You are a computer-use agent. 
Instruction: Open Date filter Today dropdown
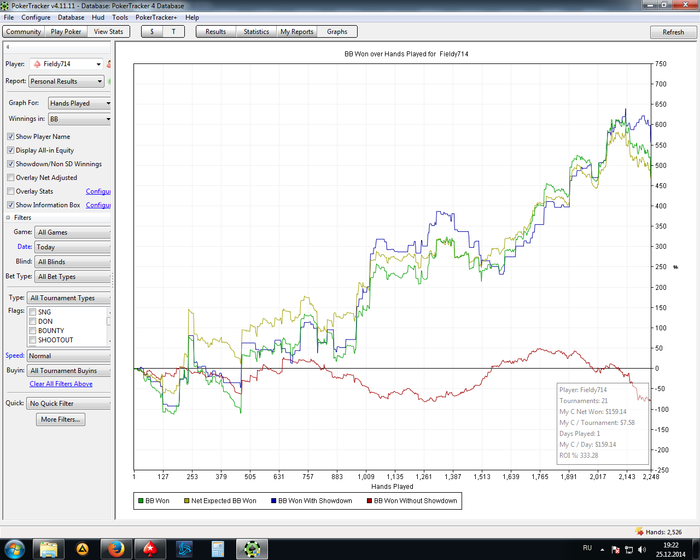tap(72, 247)
